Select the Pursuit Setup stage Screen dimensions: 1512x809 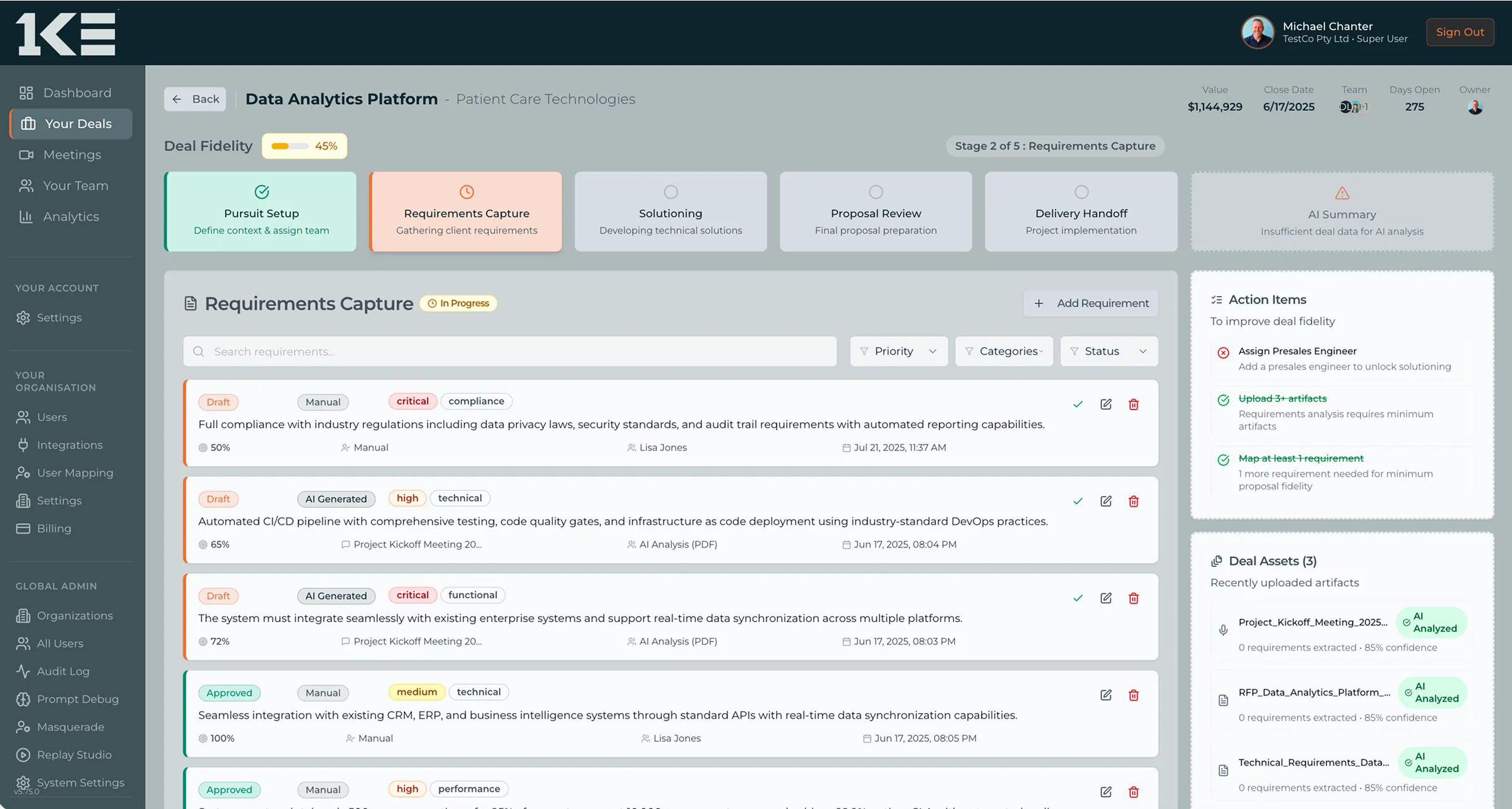pyautogui.click(x=261, y=212)
